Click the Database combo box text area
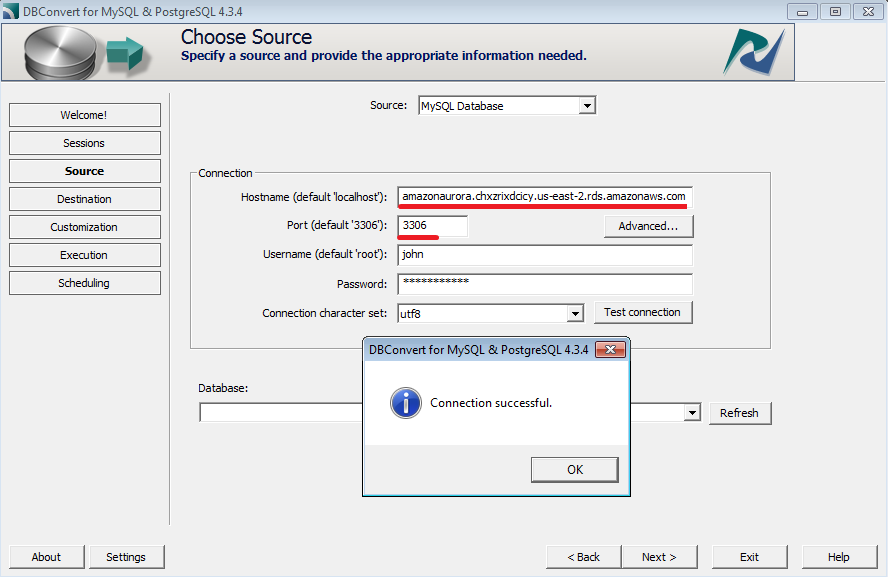888x577 pixels. click(x=281, y=413)
